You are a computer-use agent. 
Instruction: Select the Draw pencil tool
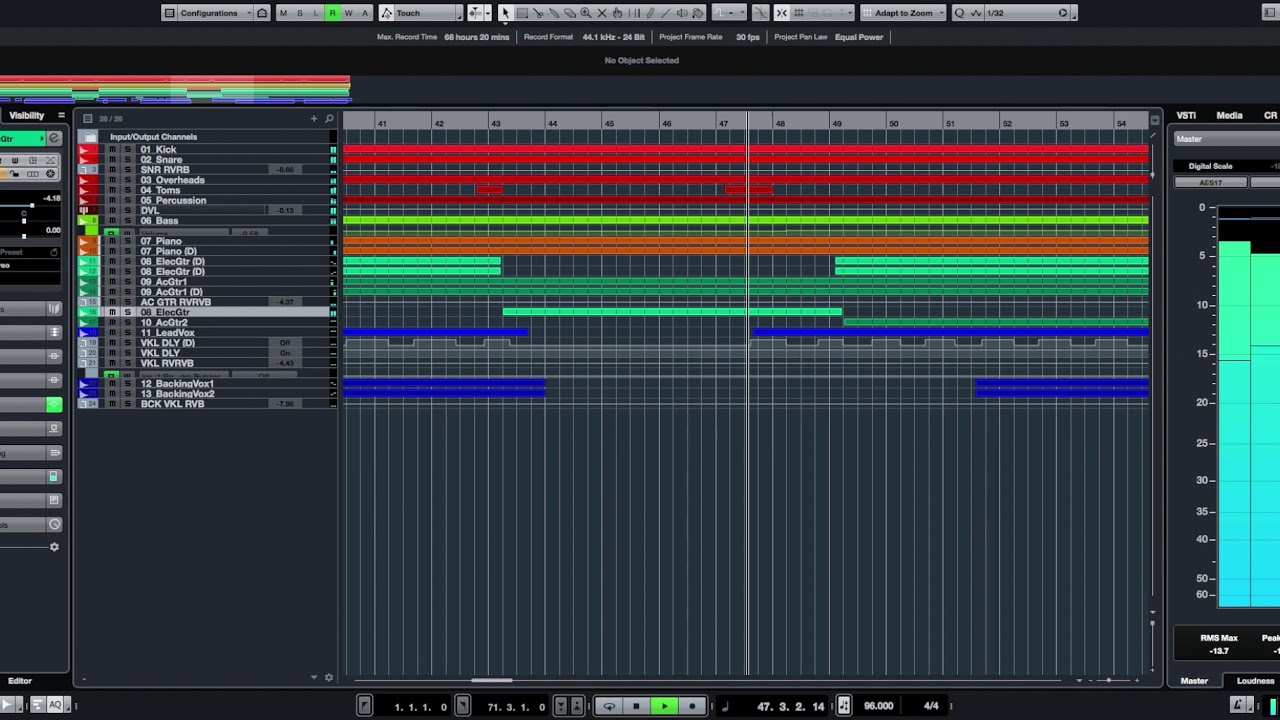click(651, 13)
